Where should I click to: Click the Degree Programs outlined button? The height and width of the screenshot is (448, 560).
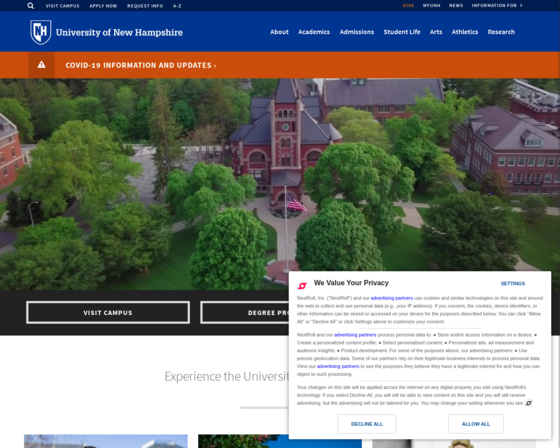pyautogui.click(x=245, y=313)
